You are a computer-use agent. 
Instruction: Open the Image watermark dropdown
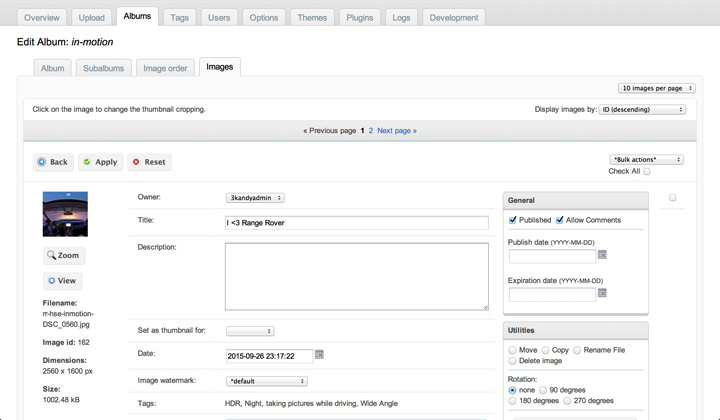click(266, 381)
